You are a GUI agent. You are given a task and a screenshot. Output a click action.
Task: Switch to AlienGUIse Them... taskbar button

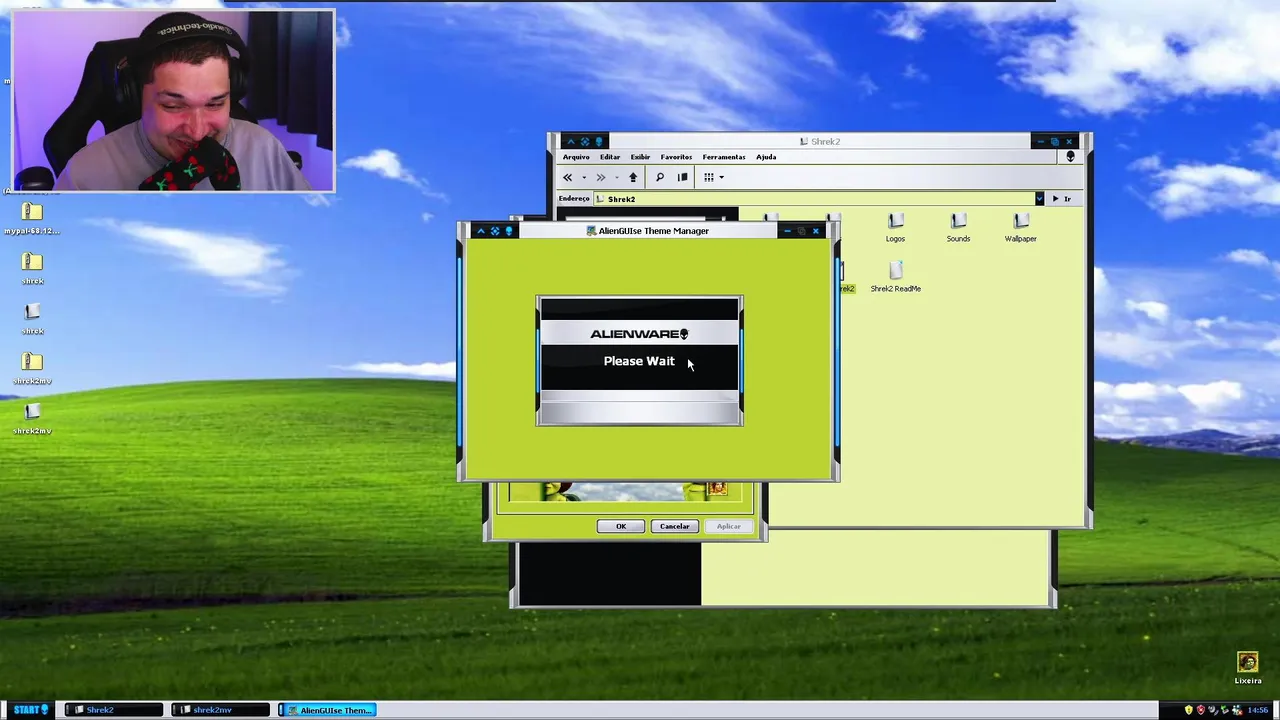(327, 710)
